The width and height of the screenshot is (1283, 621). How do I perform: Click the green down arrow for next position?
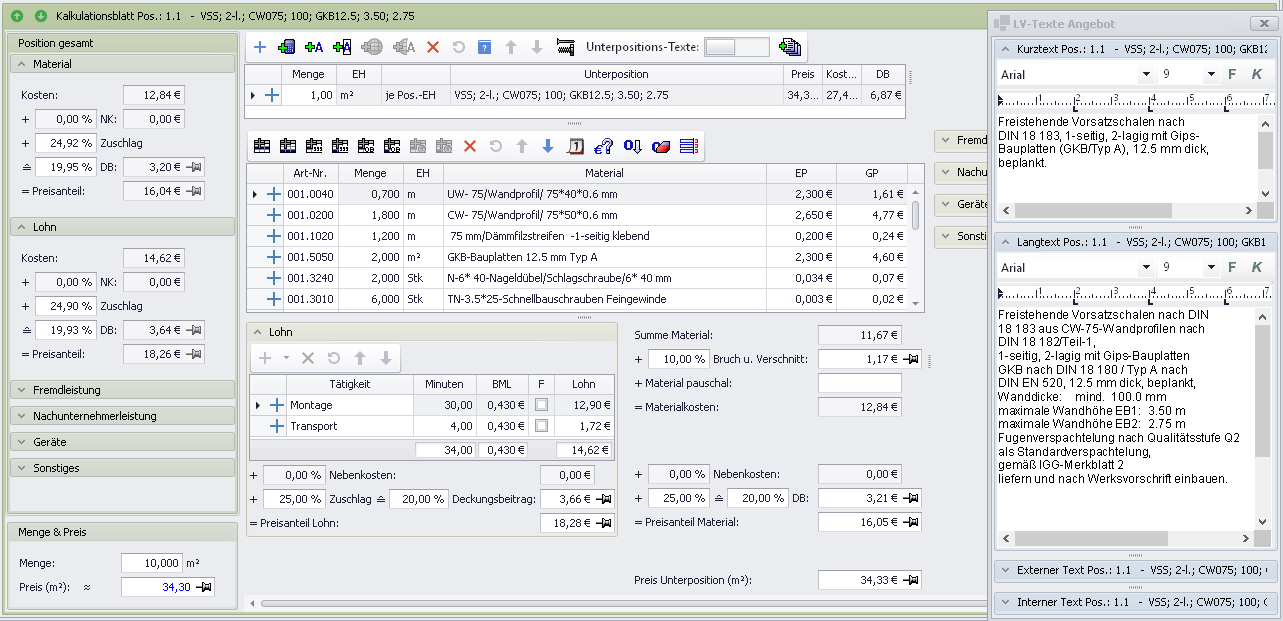coord(40,16)
